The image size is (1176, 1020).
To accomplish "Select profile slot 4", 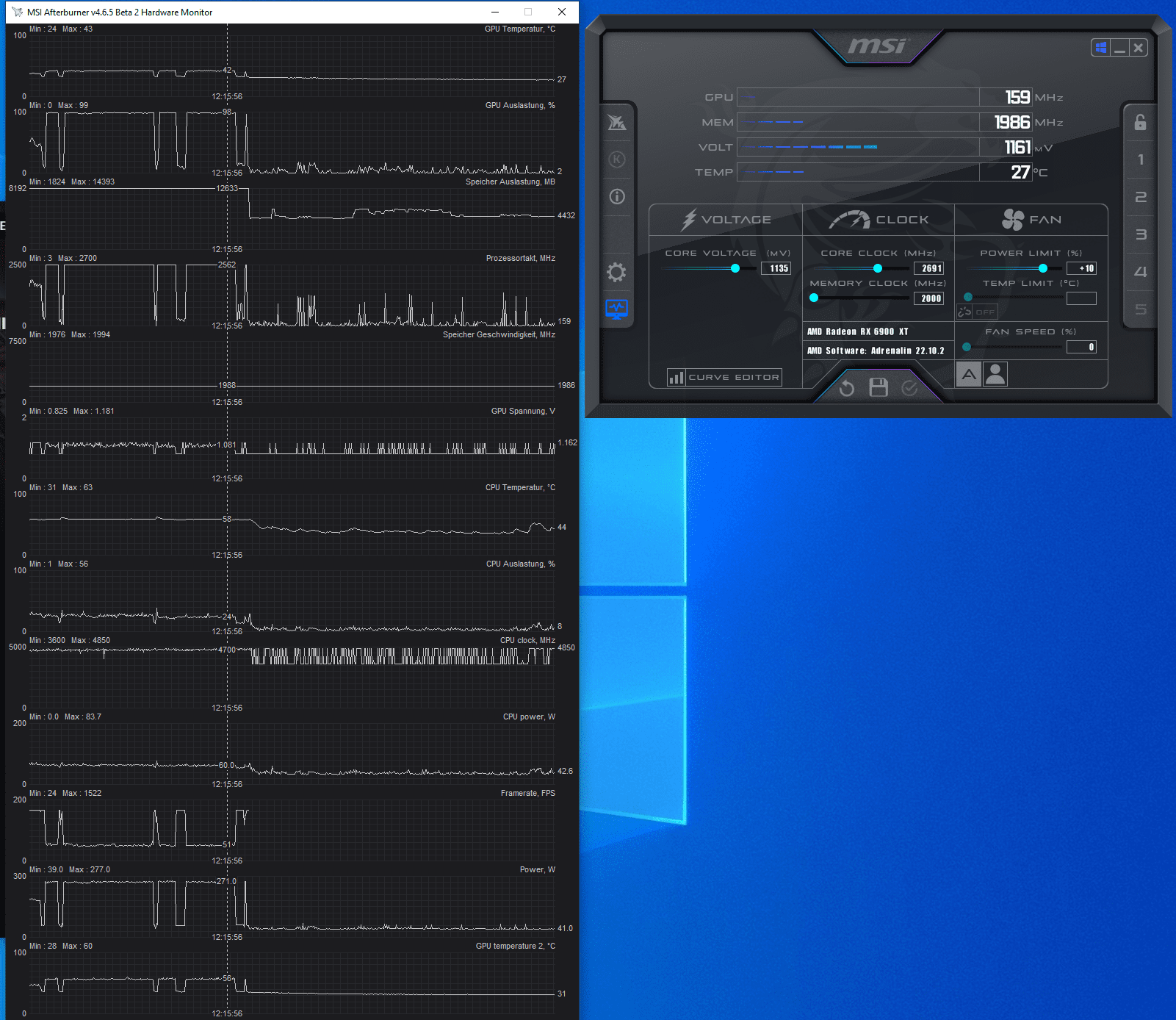I will [1140, 272].
